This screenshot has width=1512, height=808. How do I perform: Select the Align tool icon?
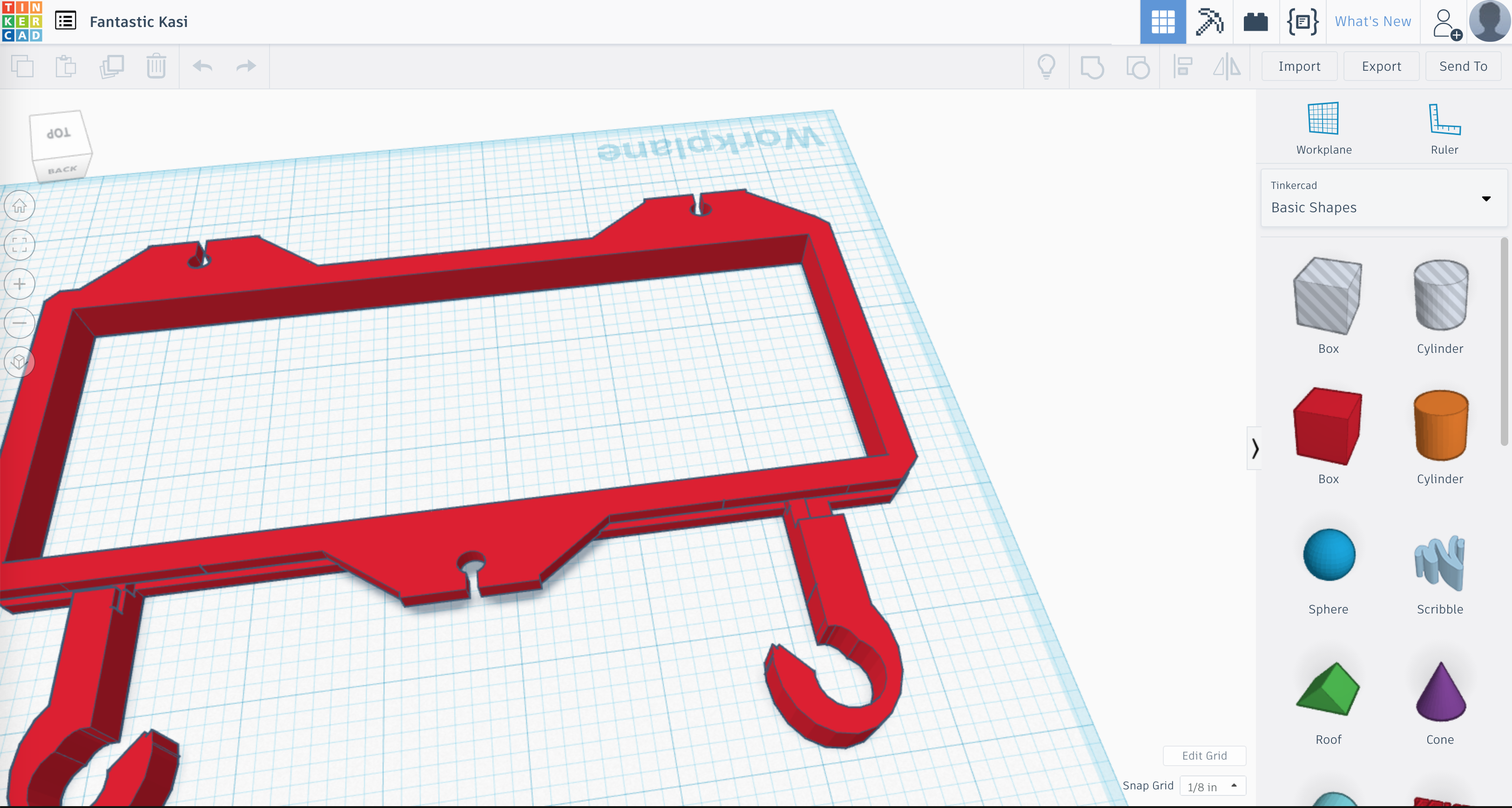click(x=1183, y=66)
